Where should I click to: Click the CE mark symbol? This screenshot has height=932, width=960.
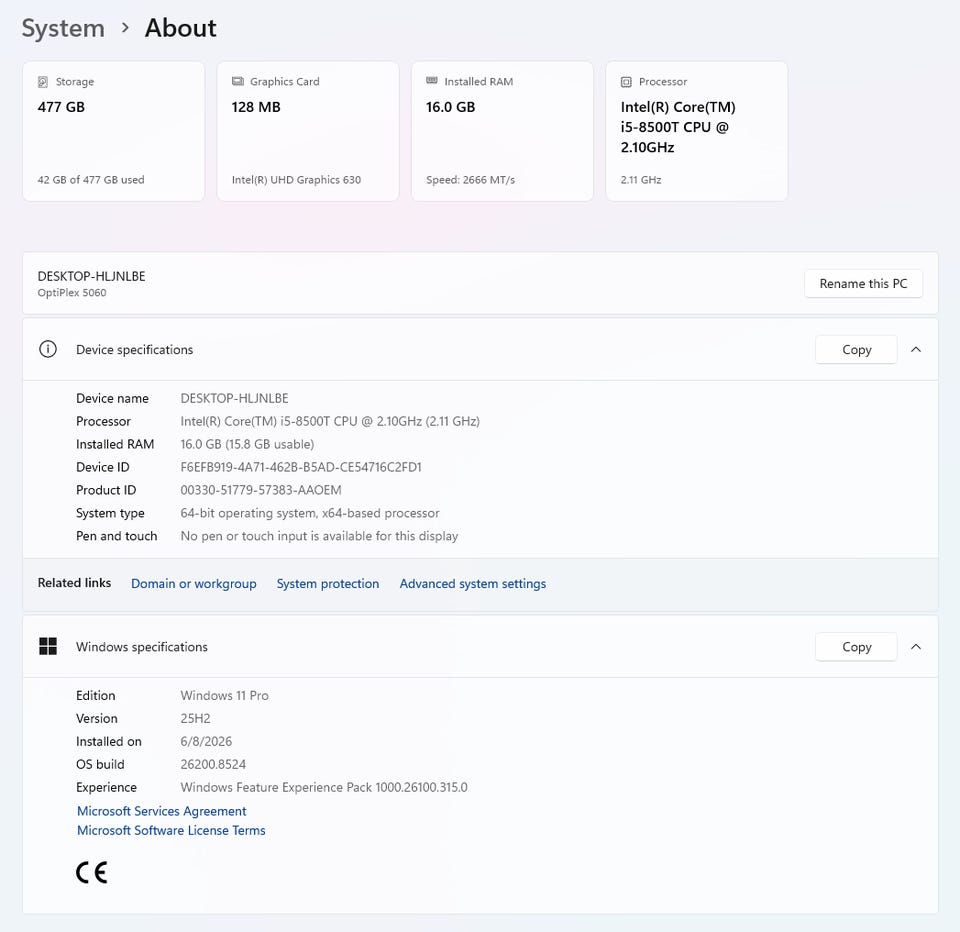click(92, 873)
